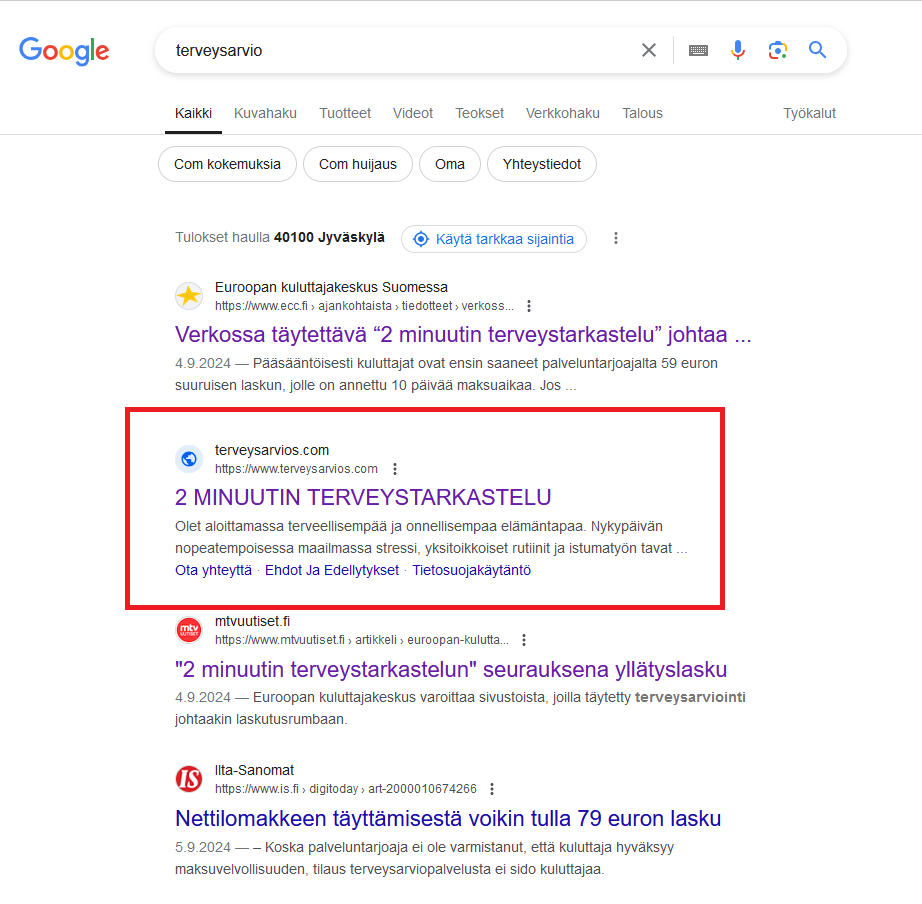Click the Google logo
The image size is (922, 904).
point(64,51)
